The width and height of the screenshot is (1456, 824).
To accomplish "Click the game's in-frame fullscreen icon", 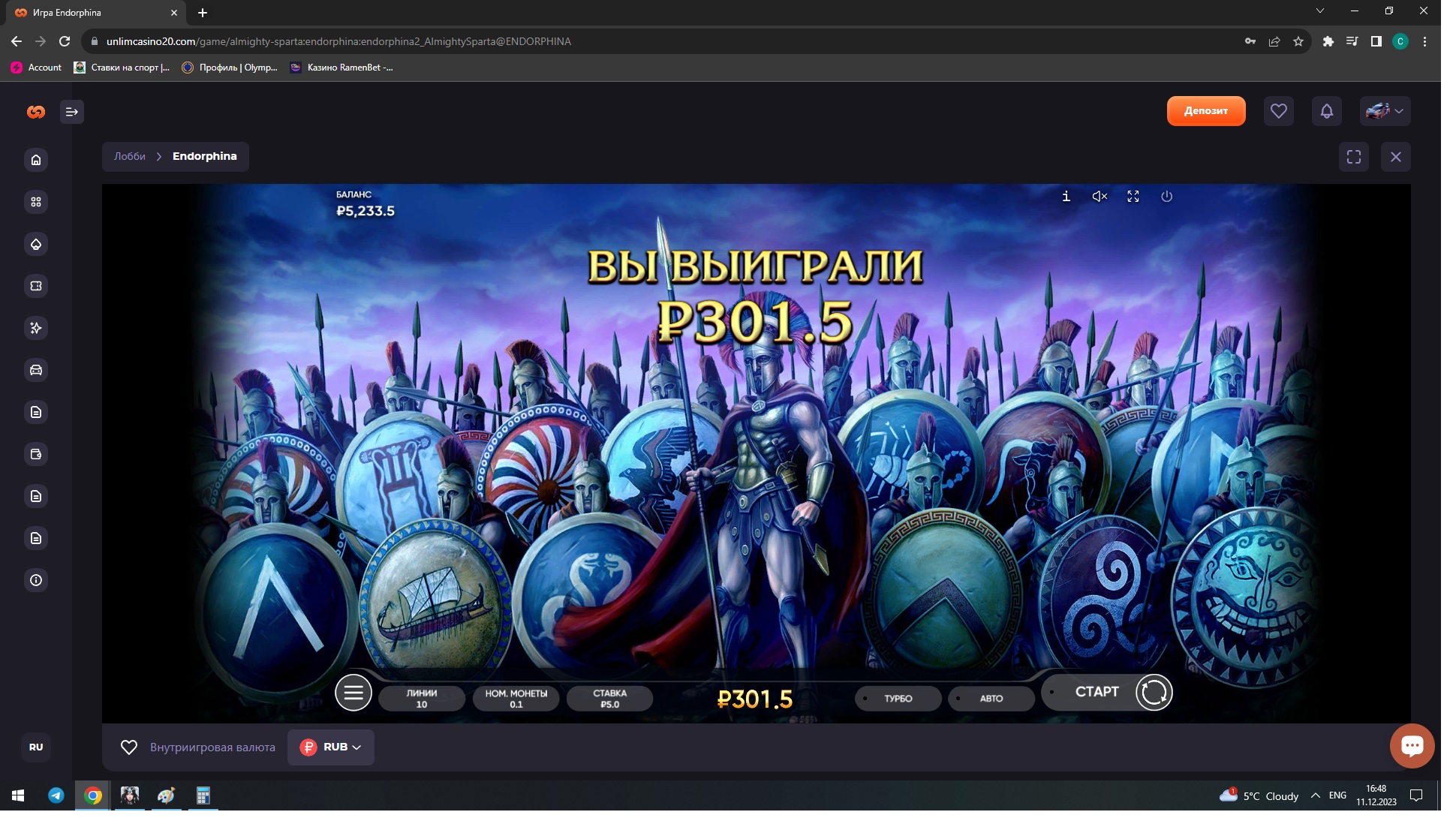I will pos(1133,197).
